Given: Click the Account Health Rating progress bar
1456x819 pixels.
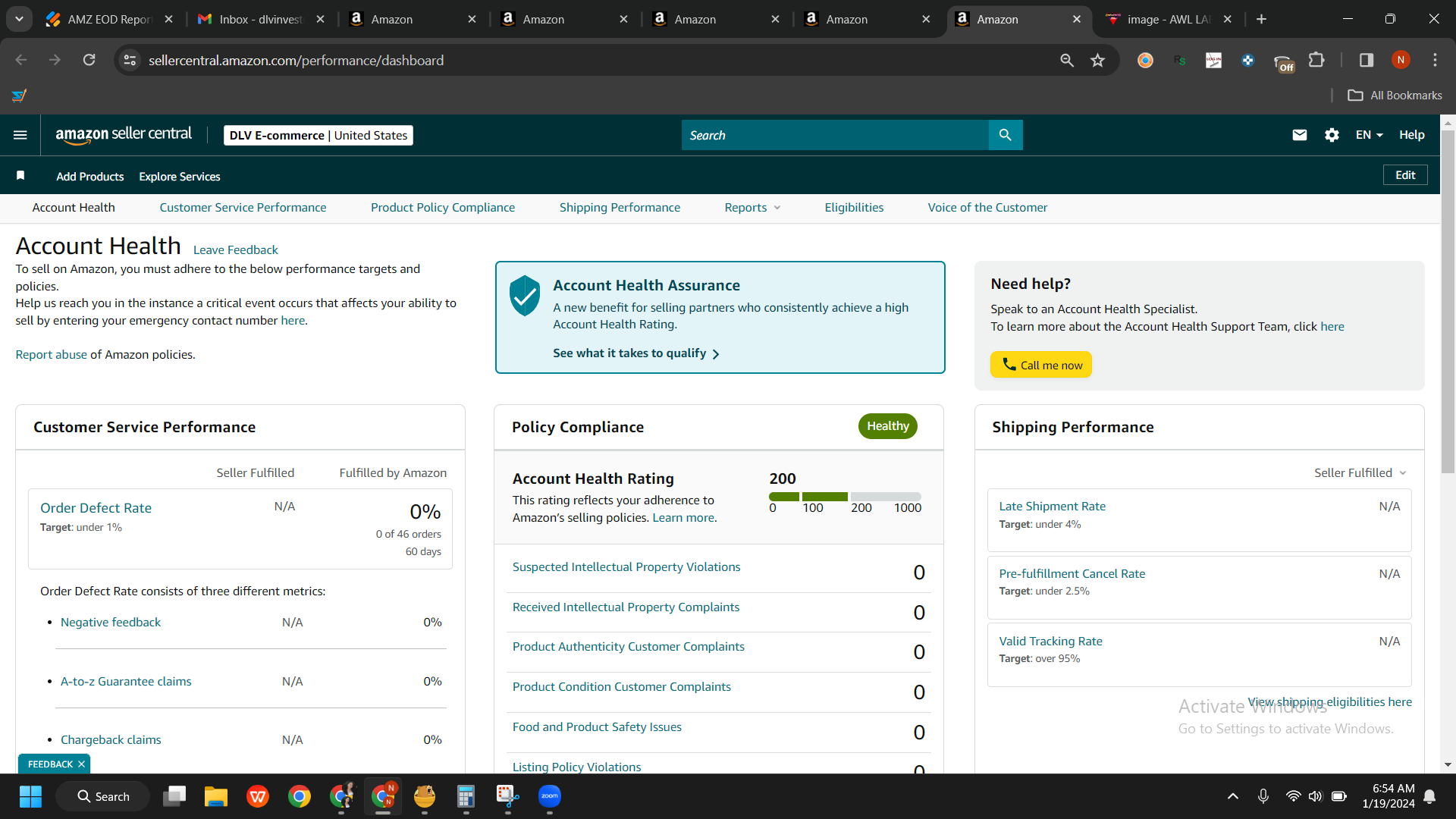Looking at the screenshot, I should pyautogui.click(x=845, y=497).
